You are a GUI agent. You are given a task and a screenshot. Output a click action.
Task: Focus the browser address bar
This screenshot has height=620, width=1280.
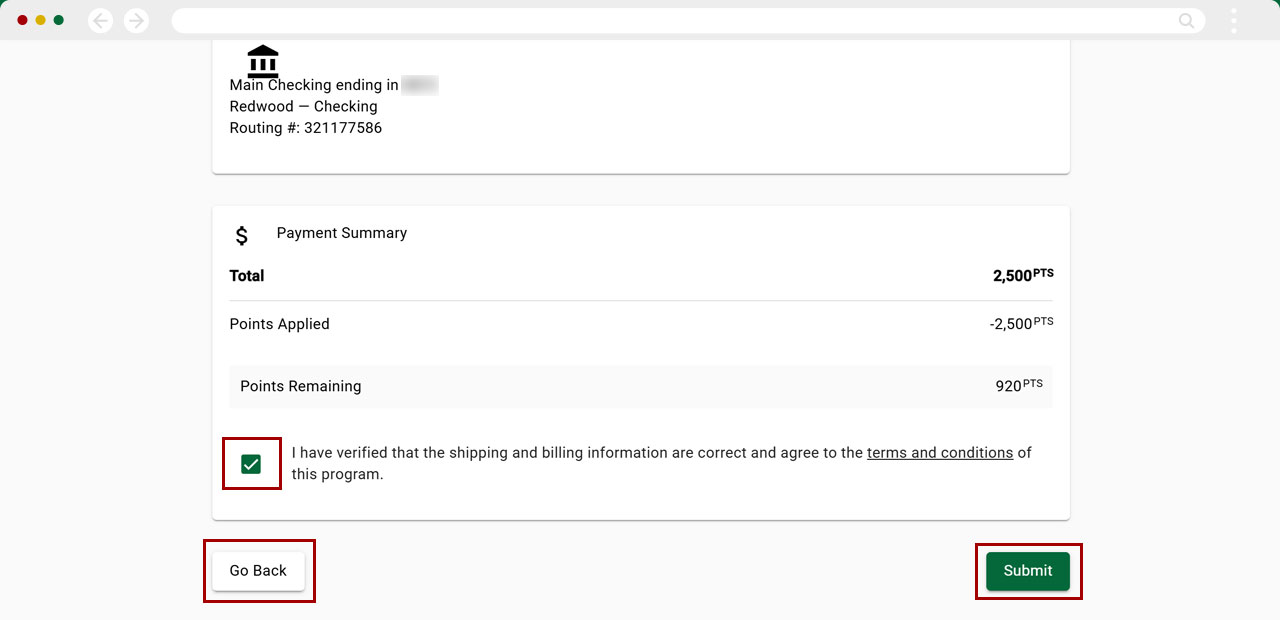tap(670, 21)
